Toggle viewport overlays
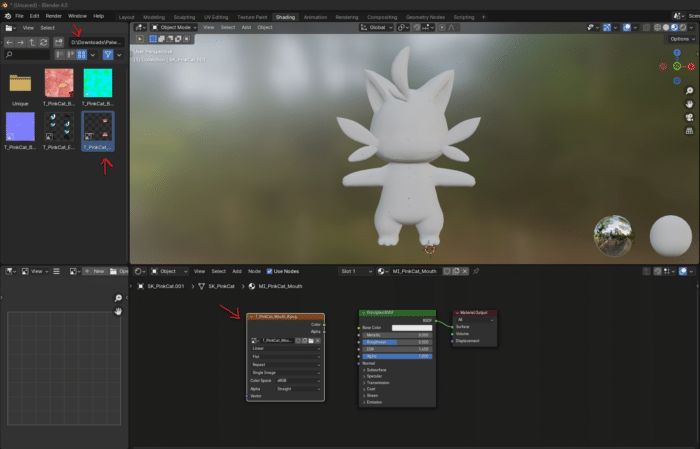Viewport: 700px width, 449px height. click(x=627, y=28)
